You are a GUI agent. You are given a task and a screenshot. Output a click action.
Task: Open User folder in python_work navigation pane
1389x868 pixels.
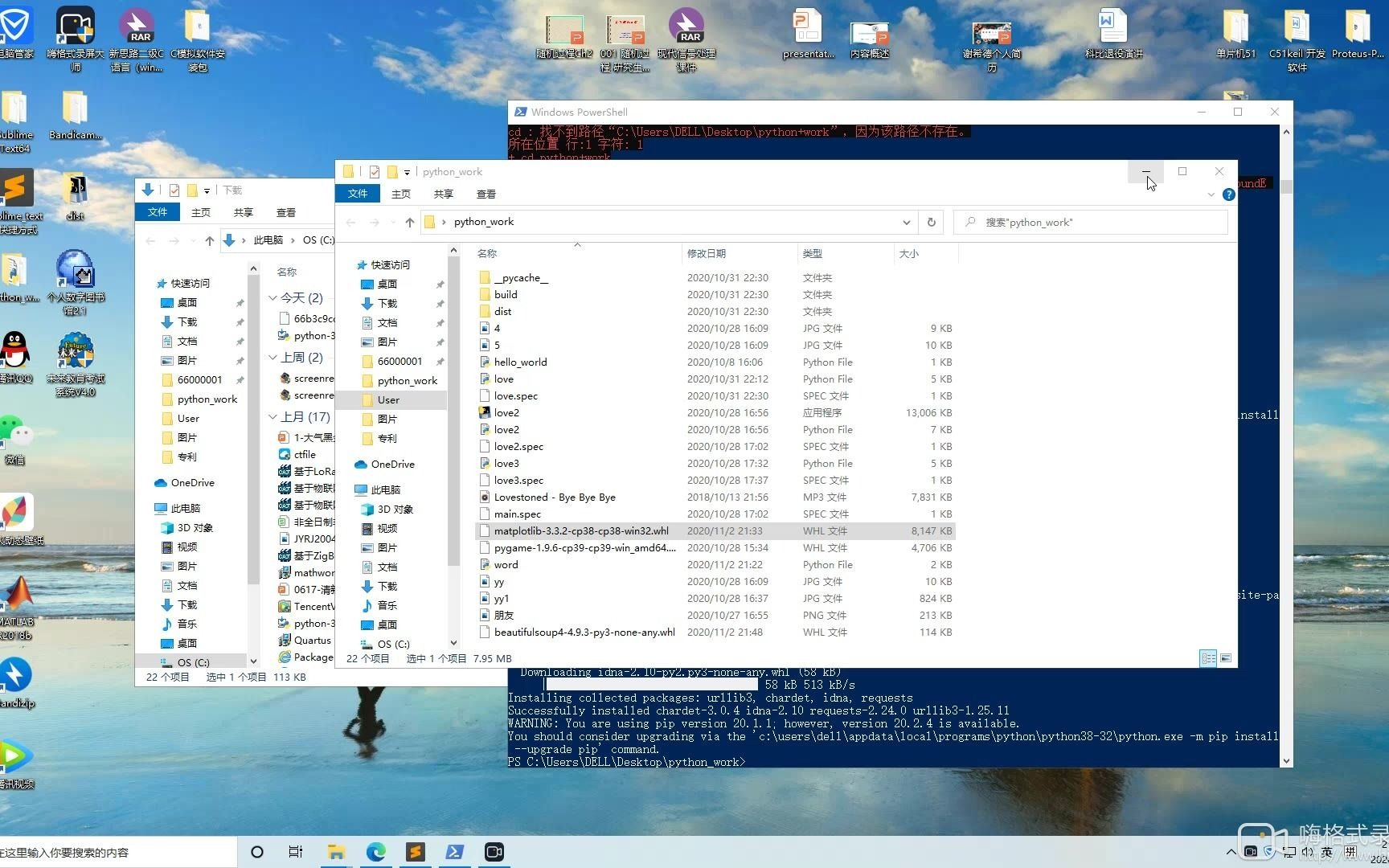pyautogui.click(x=388, y=399)
